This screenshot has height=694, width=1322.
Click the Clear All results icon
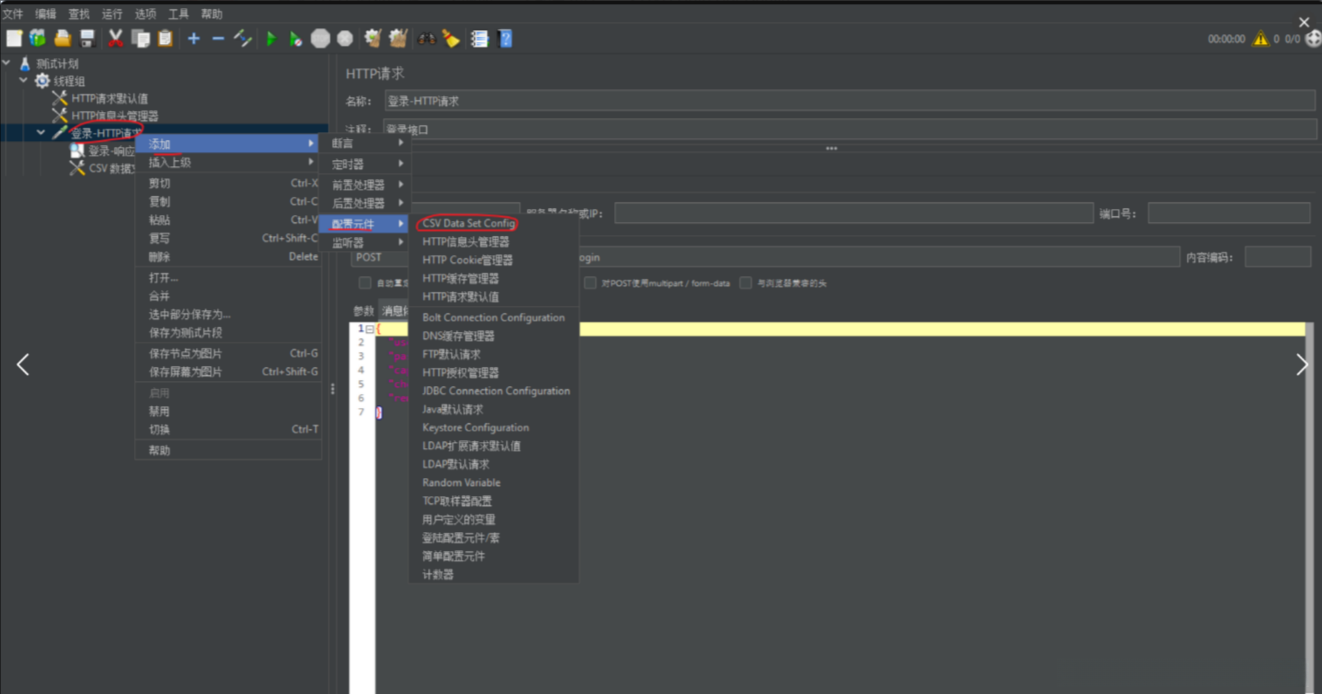click(398, 38)
